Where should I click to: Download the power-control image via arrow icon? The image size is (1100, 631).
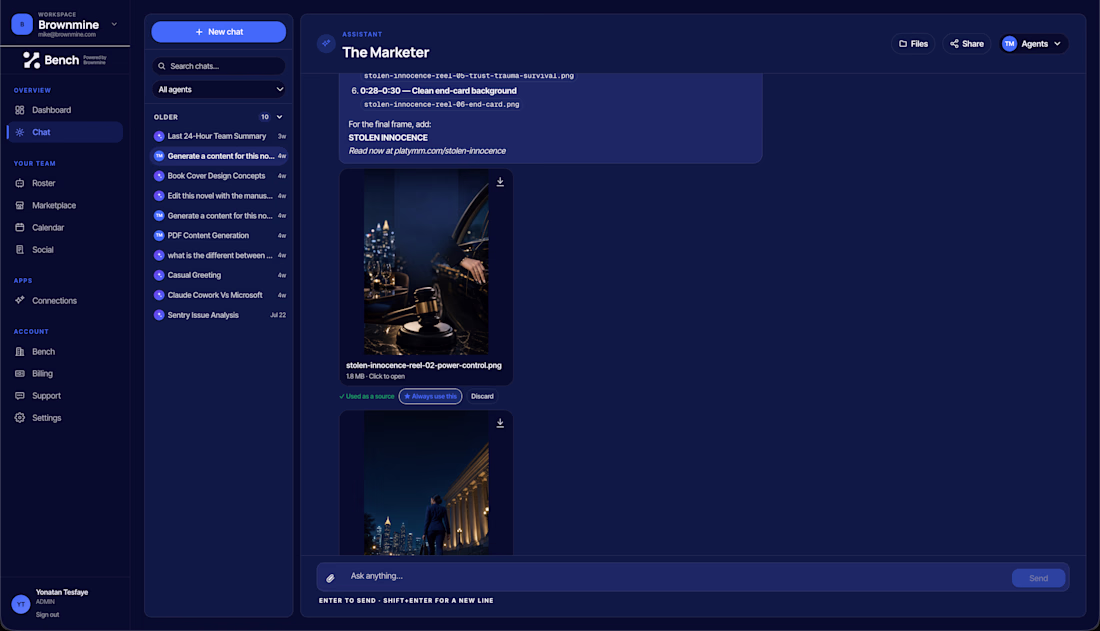(x=500, y=182)
